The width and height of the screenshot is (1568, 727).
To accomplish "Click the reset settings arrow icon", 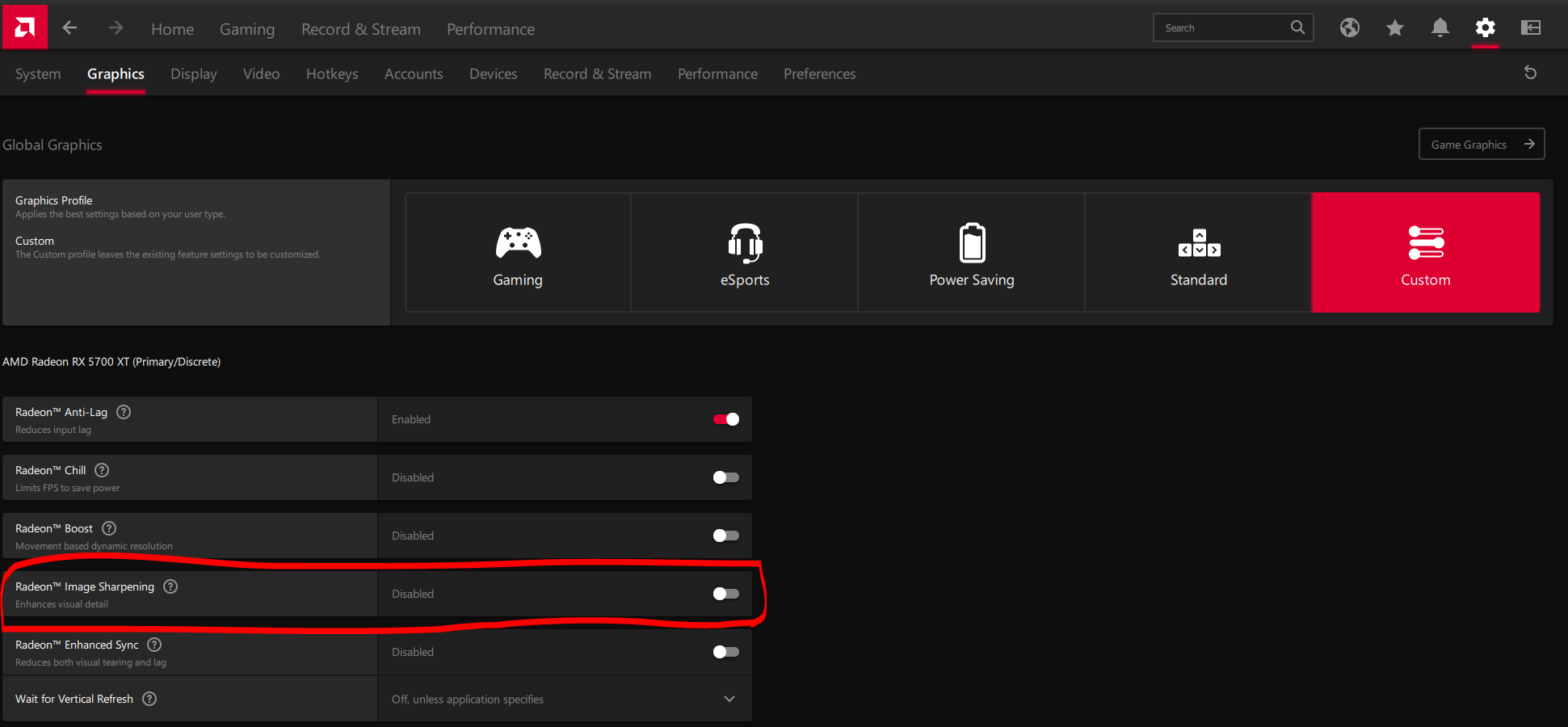I will pos(1530,73).
